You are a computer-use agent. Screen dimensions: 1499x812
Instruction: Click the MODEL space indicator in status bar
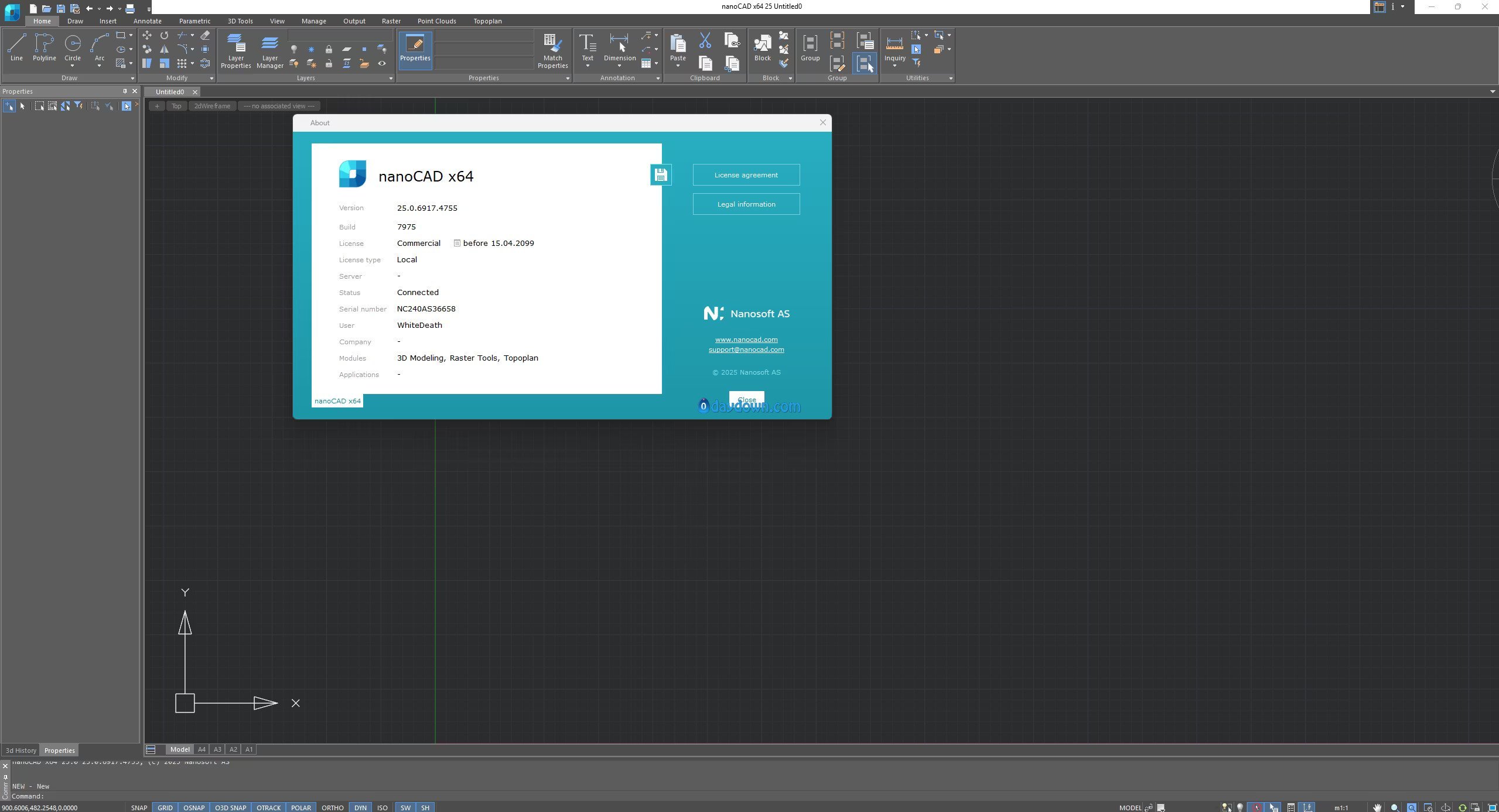[1130, 808]
